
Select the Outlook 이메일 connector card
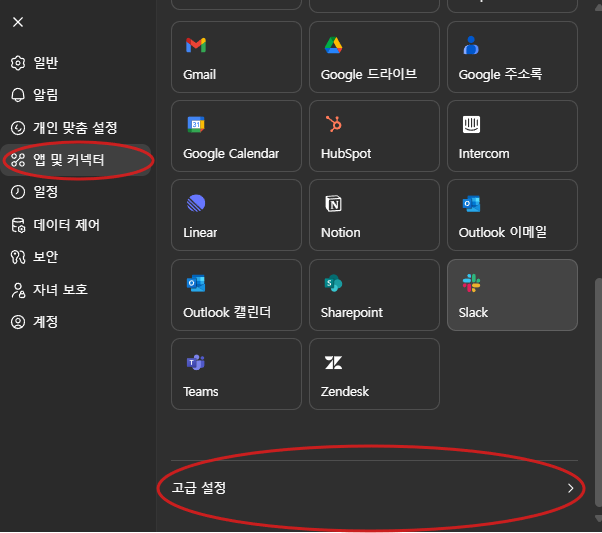point(512,215)
